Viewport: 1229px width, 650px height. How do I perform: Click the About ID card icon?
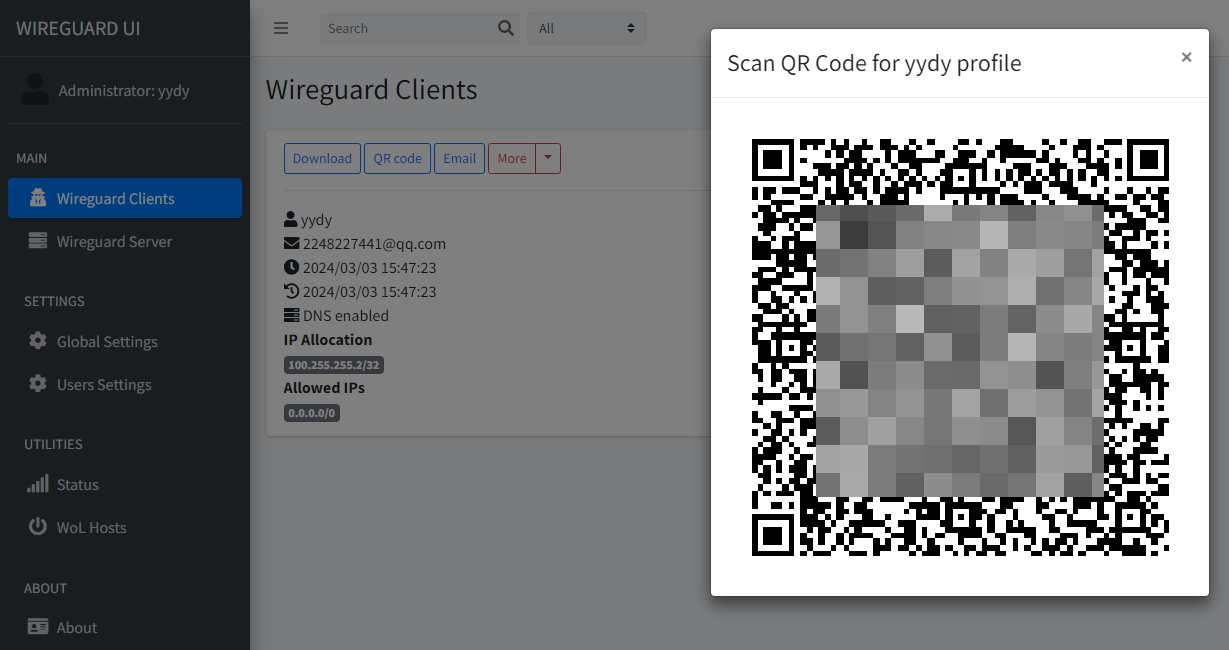[38, 627]
